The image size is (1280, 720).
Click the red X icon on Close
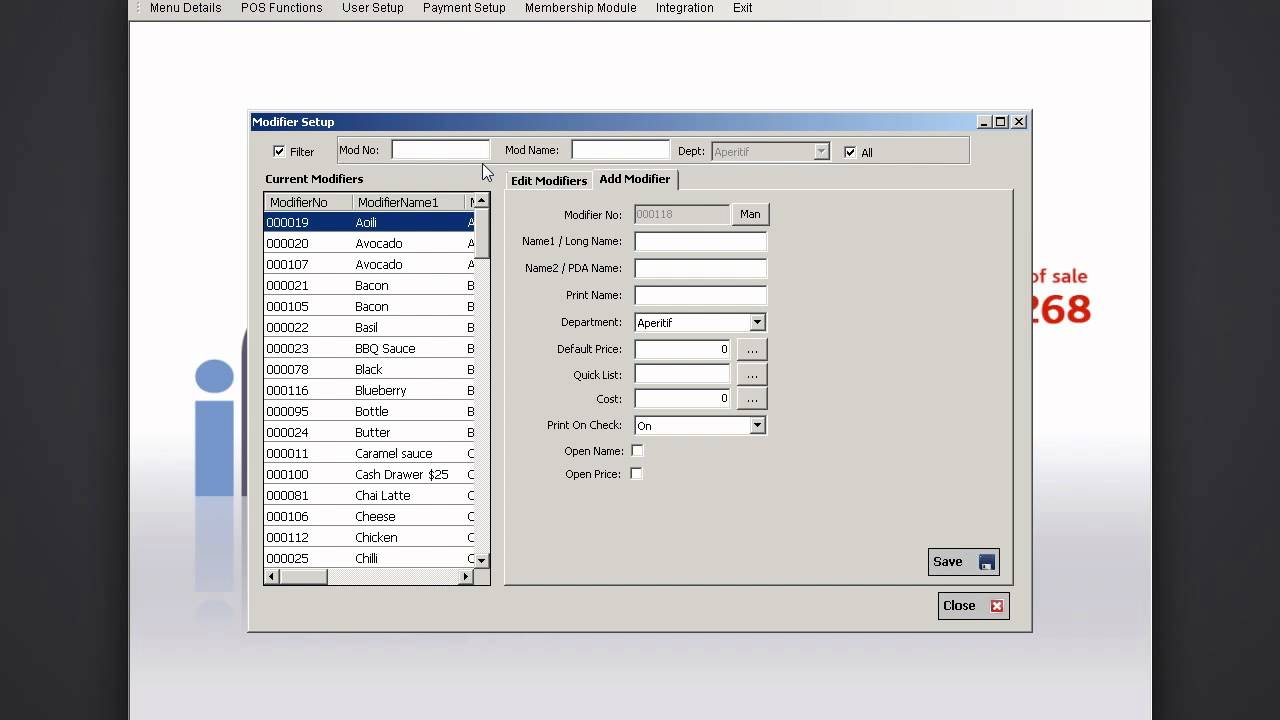996,606
